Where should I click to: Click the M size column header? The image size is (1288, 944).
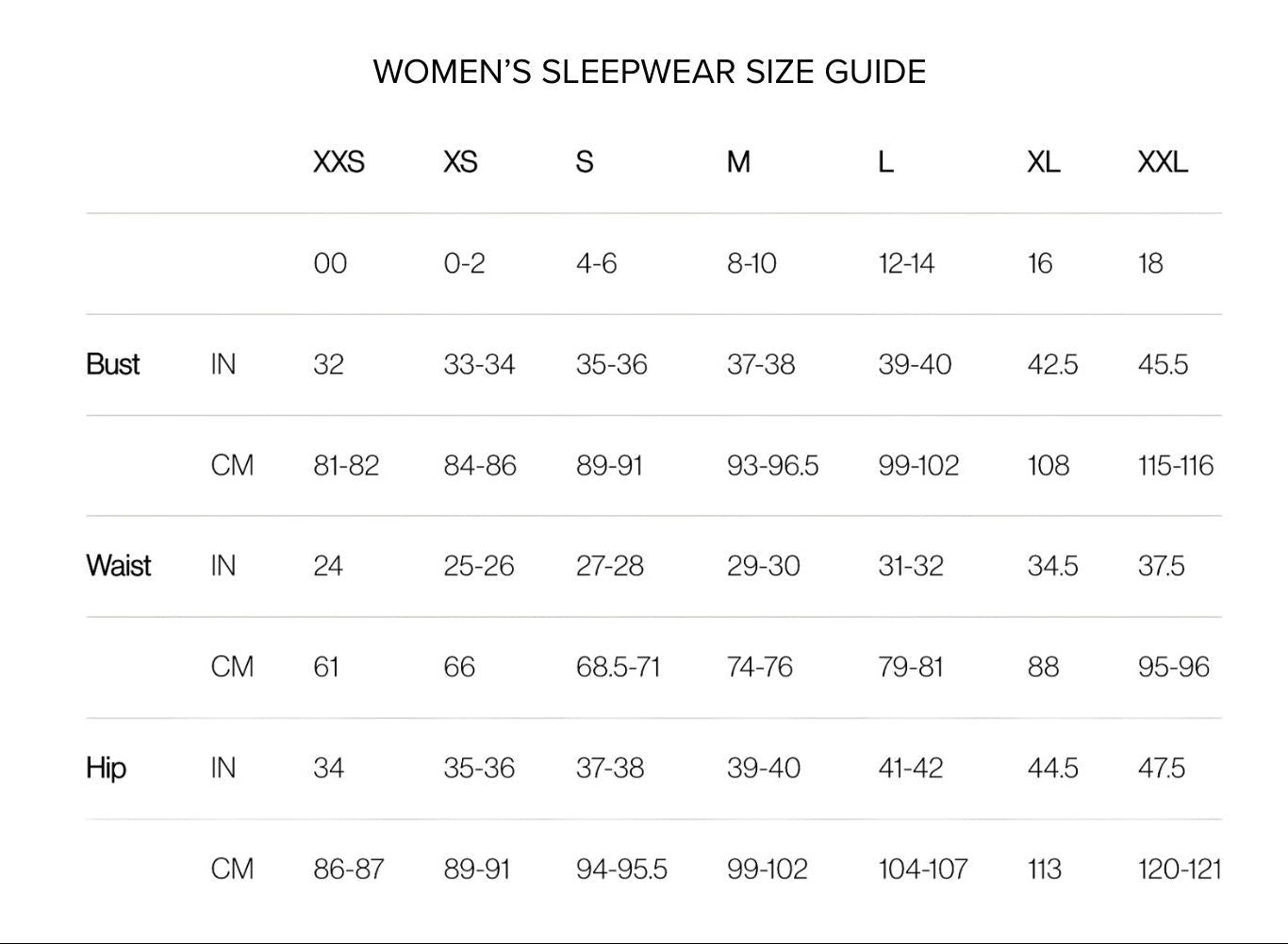tap(738, 162)
